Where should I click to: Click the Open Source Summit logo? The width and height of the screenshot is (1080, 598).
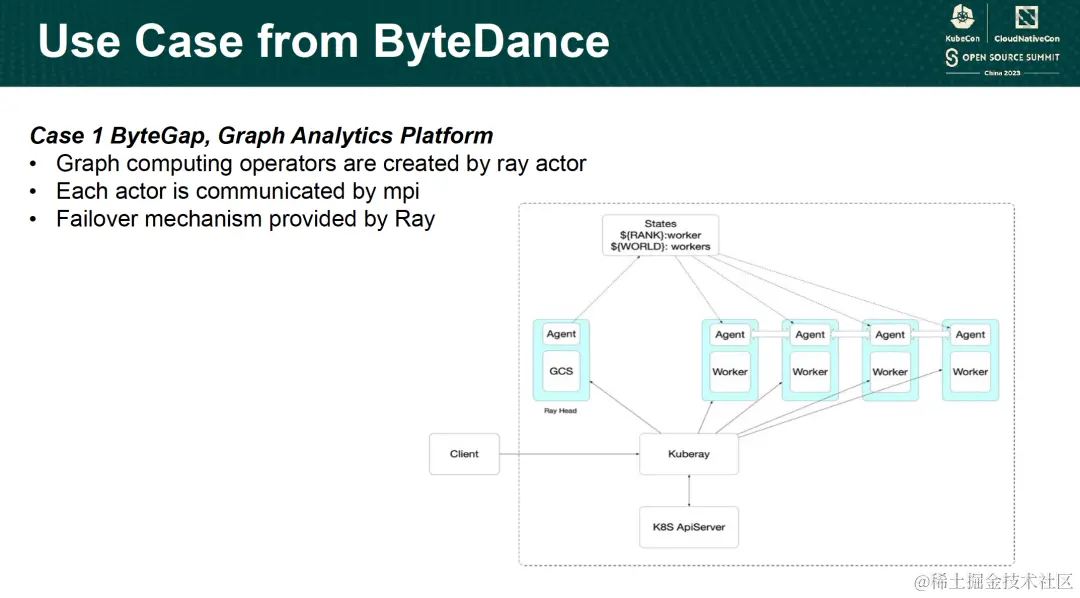point(1002,57)
